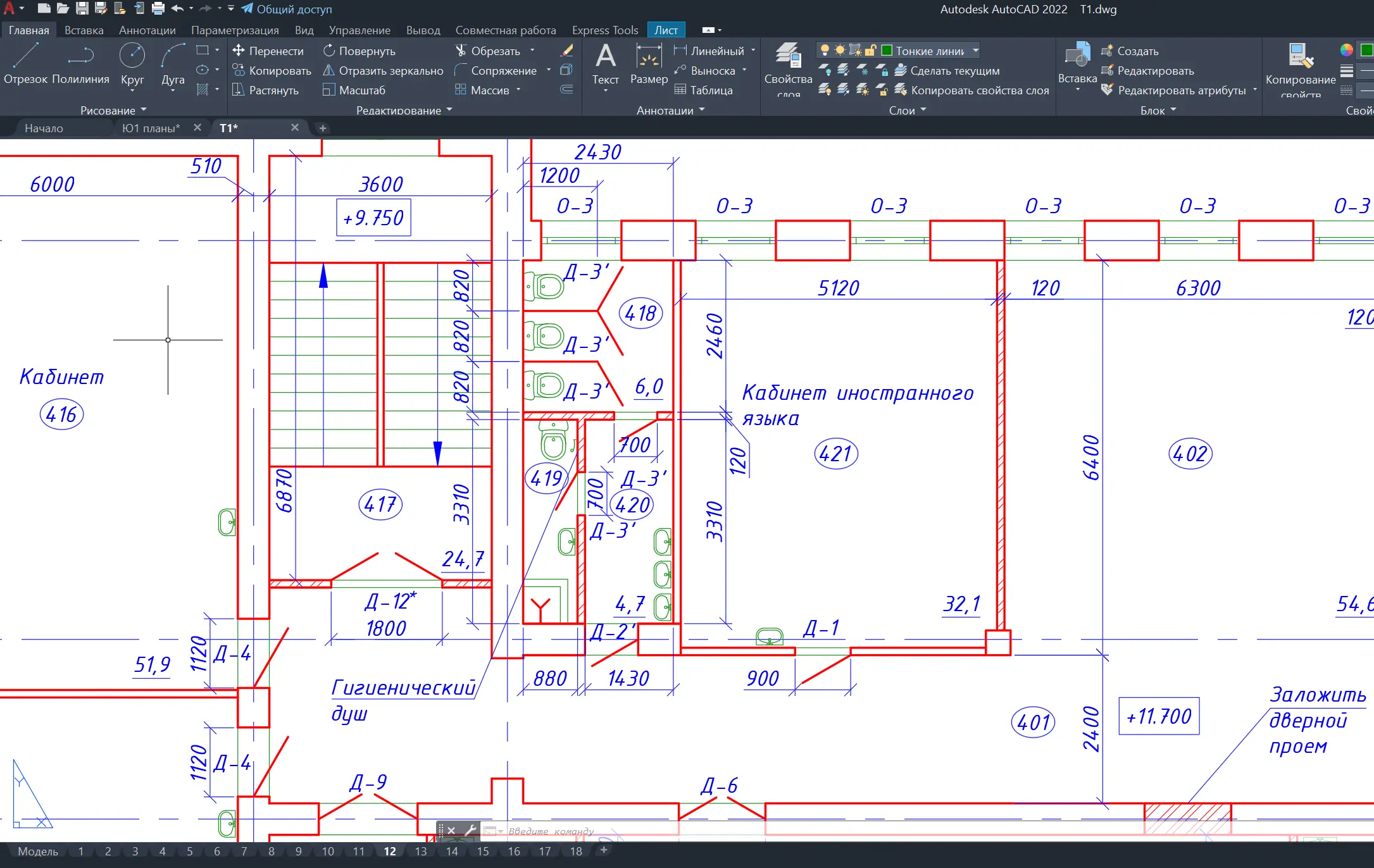This screenshot has height=868, width=1374.
Task: Toggle the layer lock padlock icon
Action: (871, 51)
